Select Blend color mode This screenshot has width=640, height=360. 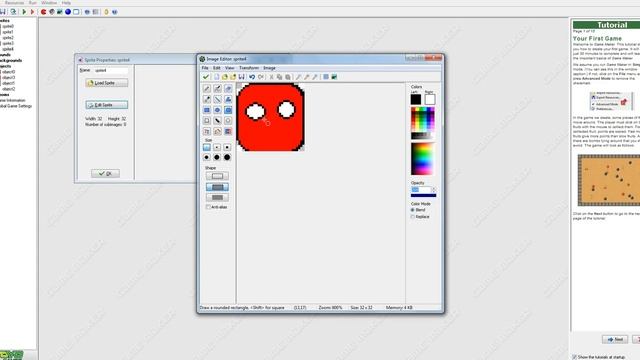click(x=413, y=210)
